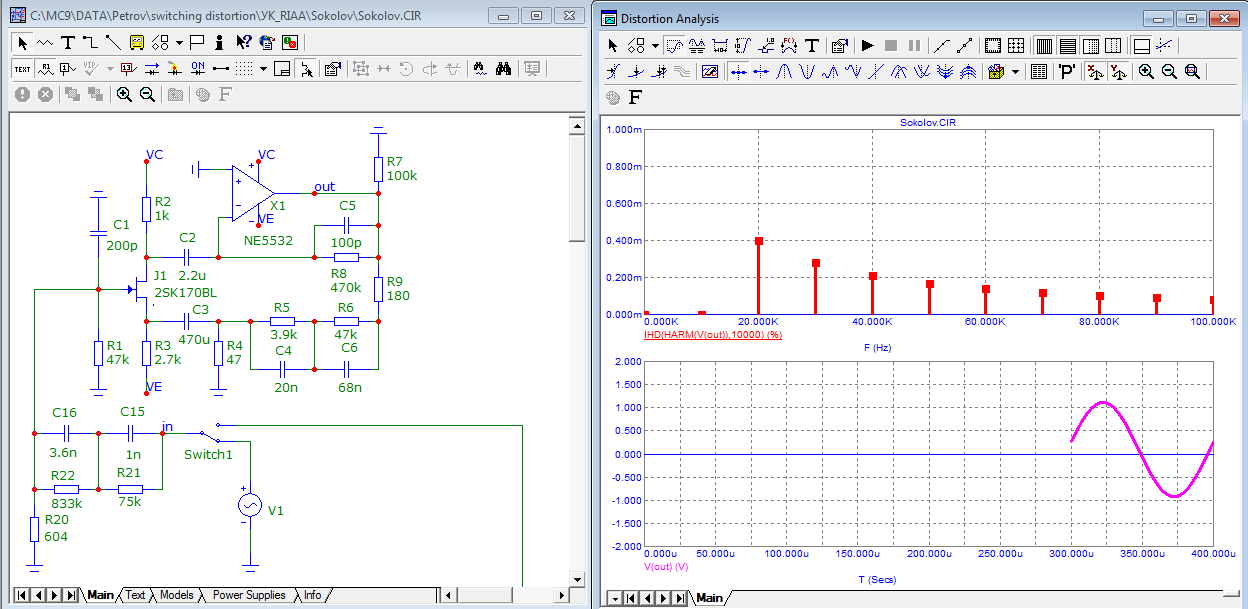Click the schematic vertical scrollbar down arrow
This screenshot has width=1248, height=609.
pyautogui.click(x=576, y=579)
